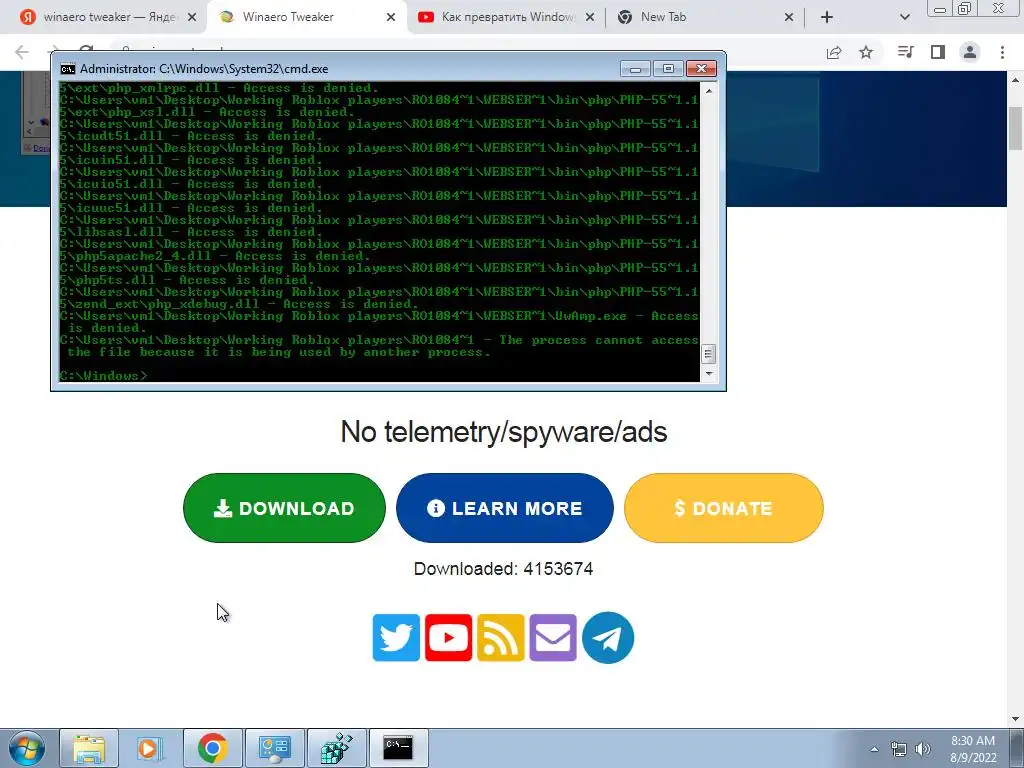This screenshot has width=1024, height=768.
Task: Launch Windows Media Player from taskbar
Action: coord(148,748)
